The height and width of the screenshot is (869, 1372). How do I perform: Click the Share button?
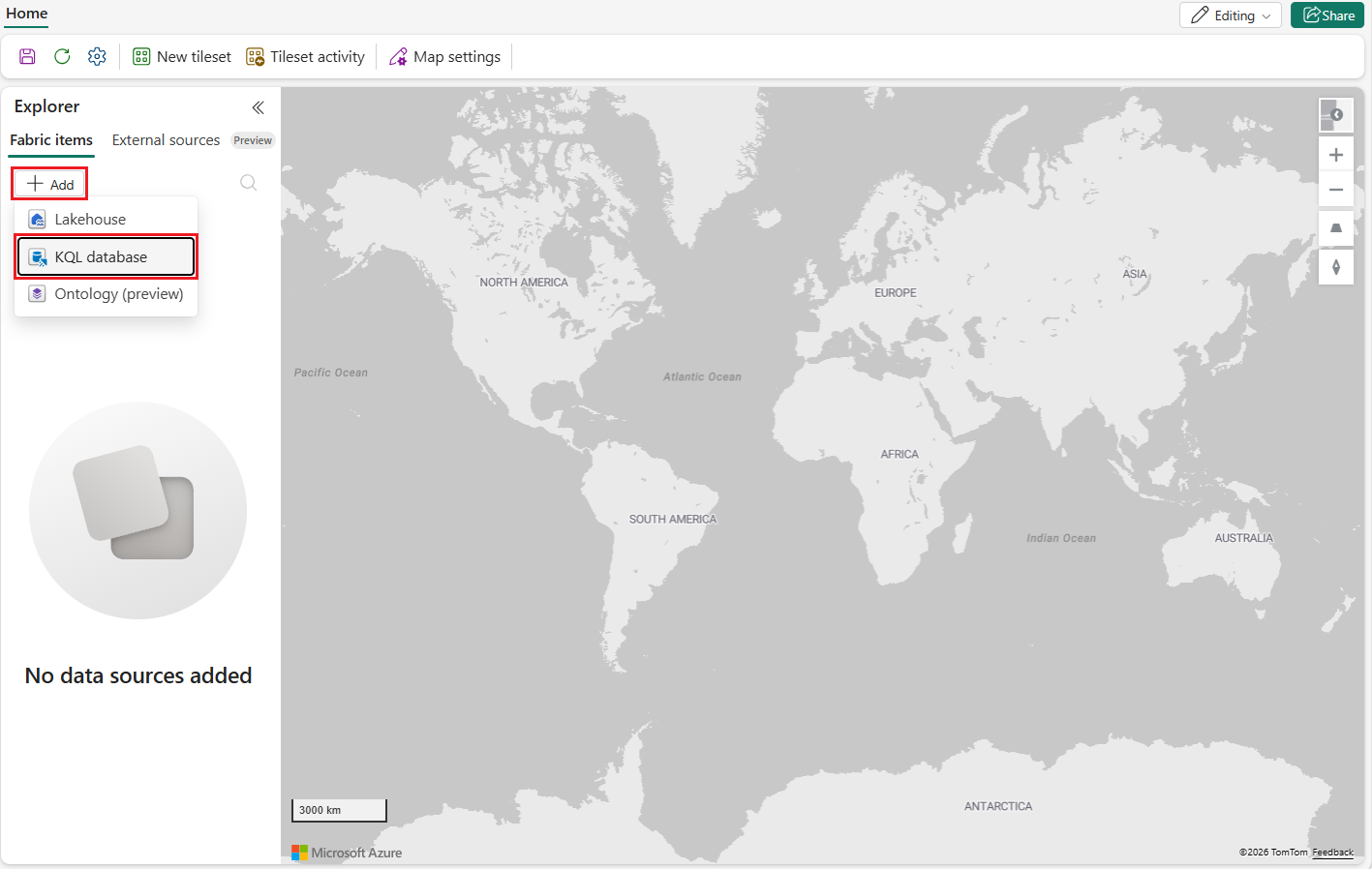(x=1327, y=15)
